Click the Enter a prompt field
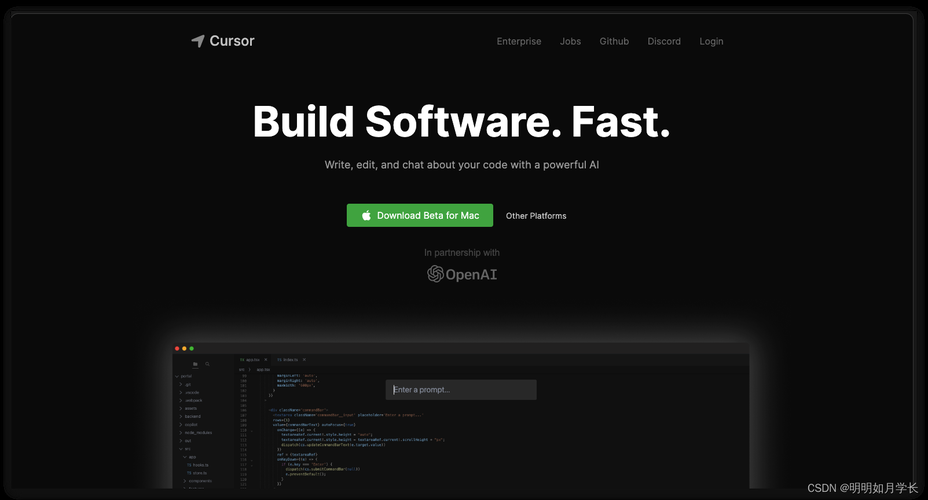The height and width of the screenshot is (500, 928). point(461,390)
